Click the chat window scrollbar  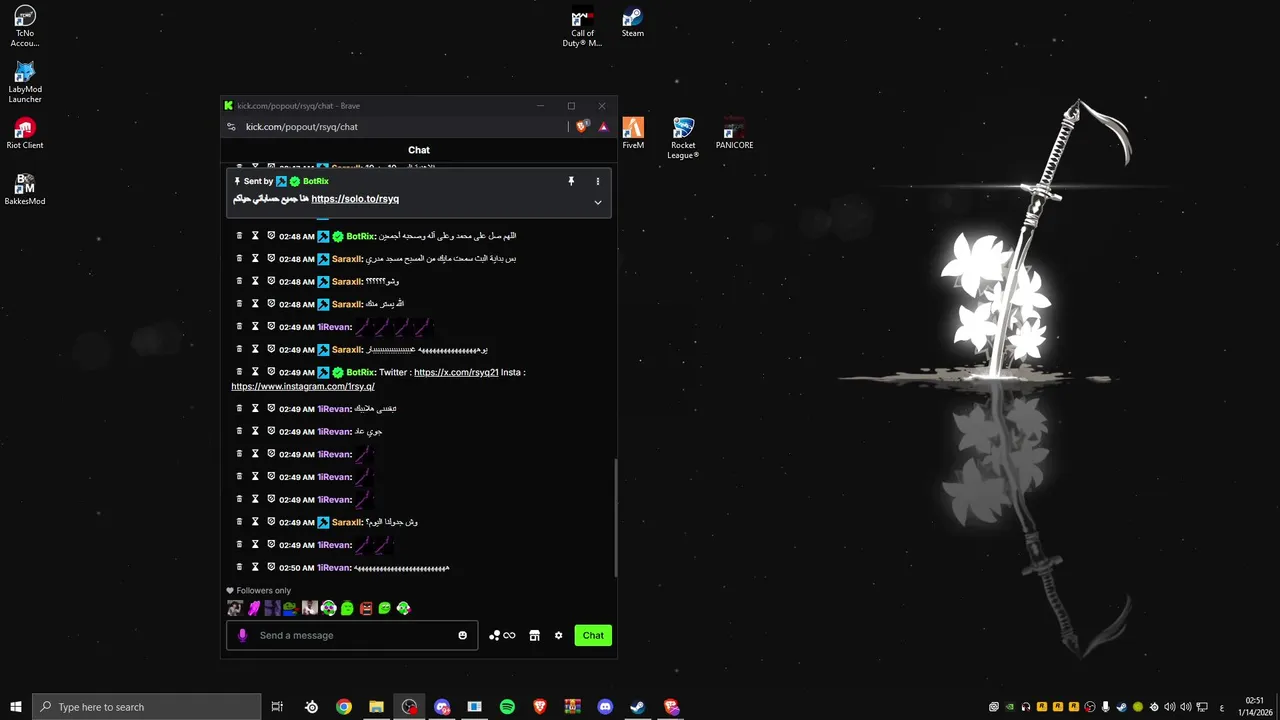pos(615,517)
